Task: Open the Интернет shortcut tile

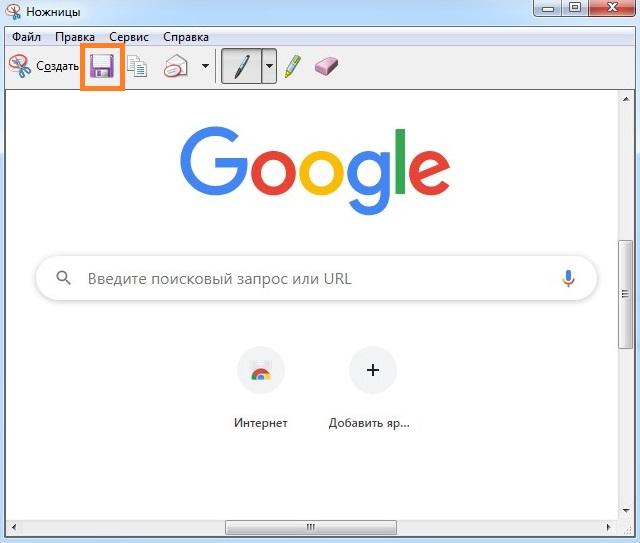Action: click(x=261, y=388)
